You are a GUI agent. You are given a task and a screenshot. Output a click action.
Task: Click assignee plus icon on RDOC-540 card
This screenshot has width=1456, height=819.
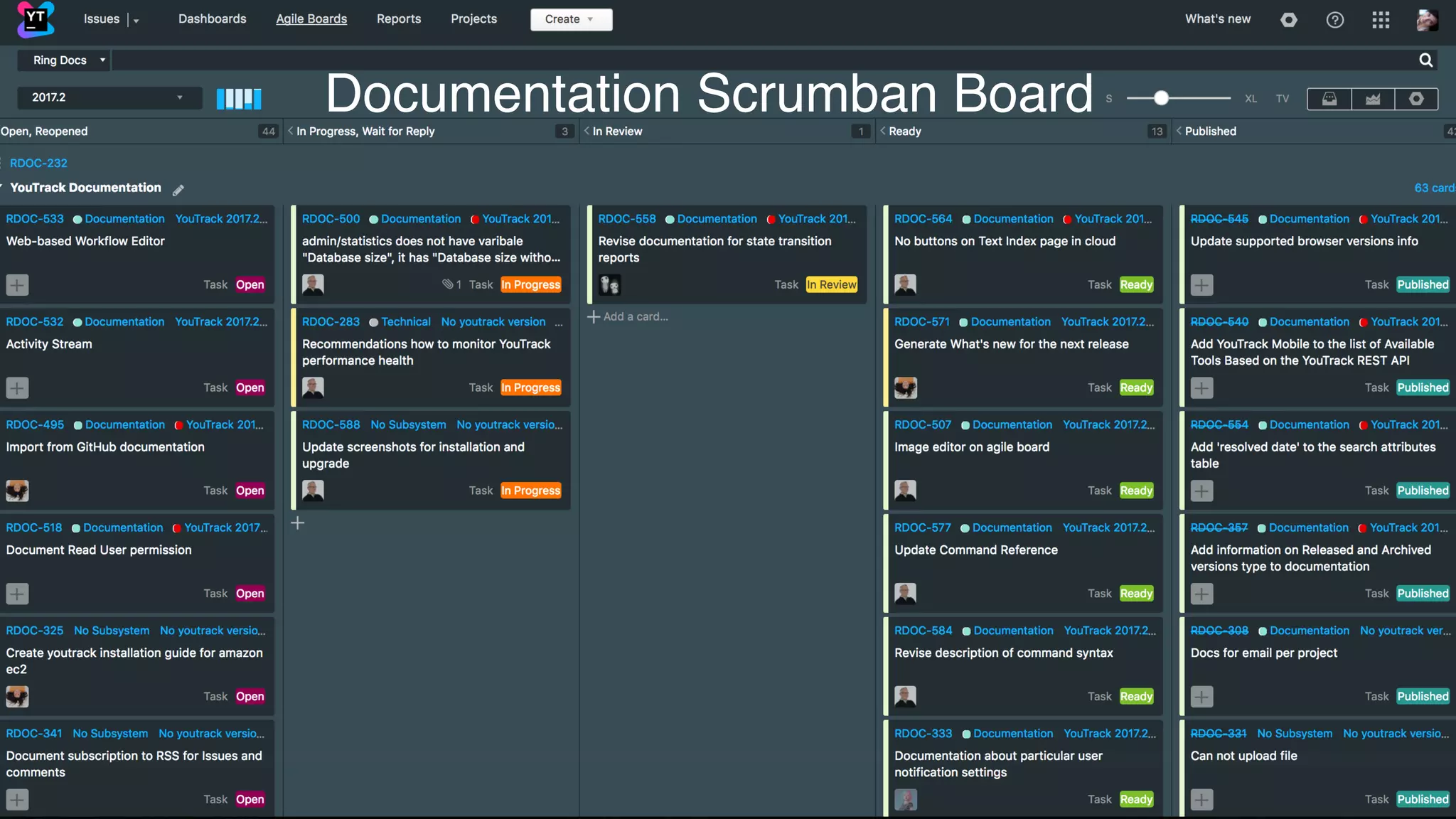pos(1202,388)
